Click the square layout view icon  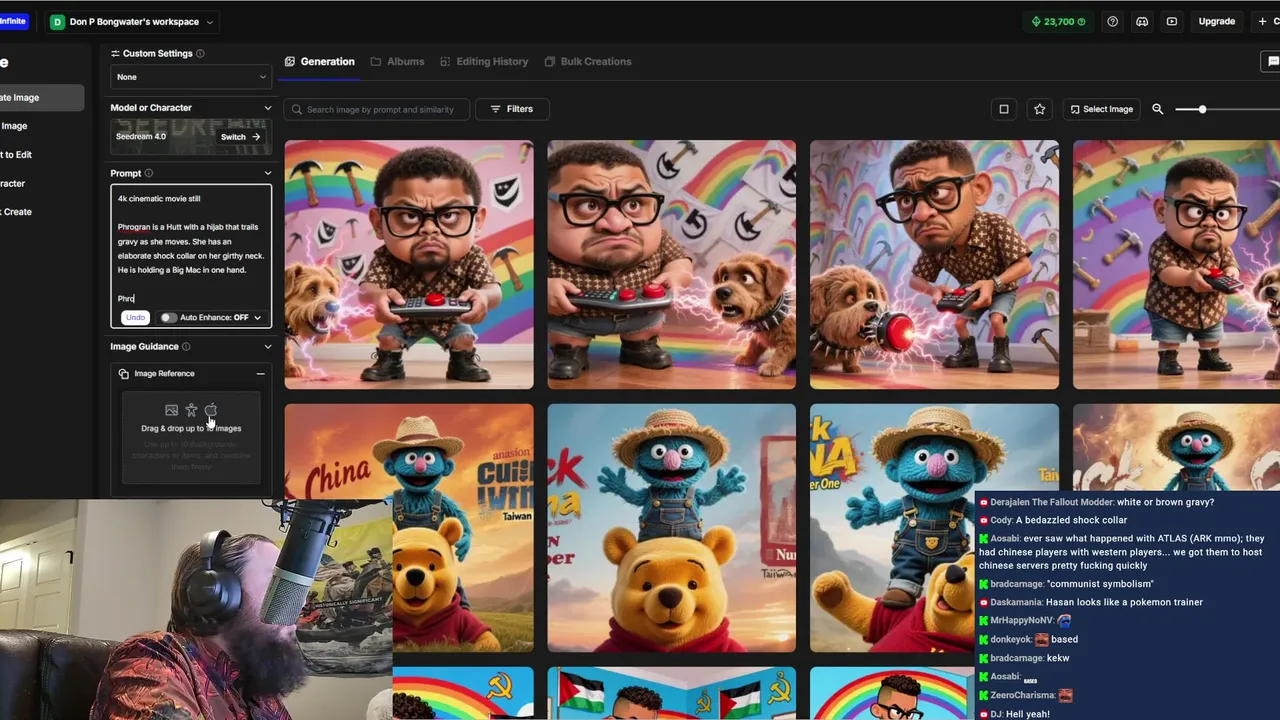pyautogui.click(x=1004, y=109)
